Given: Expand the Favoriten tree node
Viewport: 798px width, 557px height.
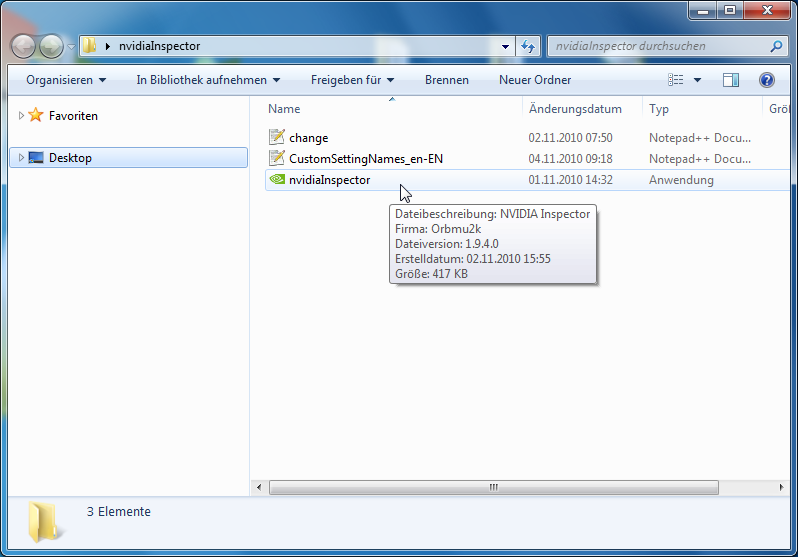Looking at the screenshot, I should pos(21,116).
